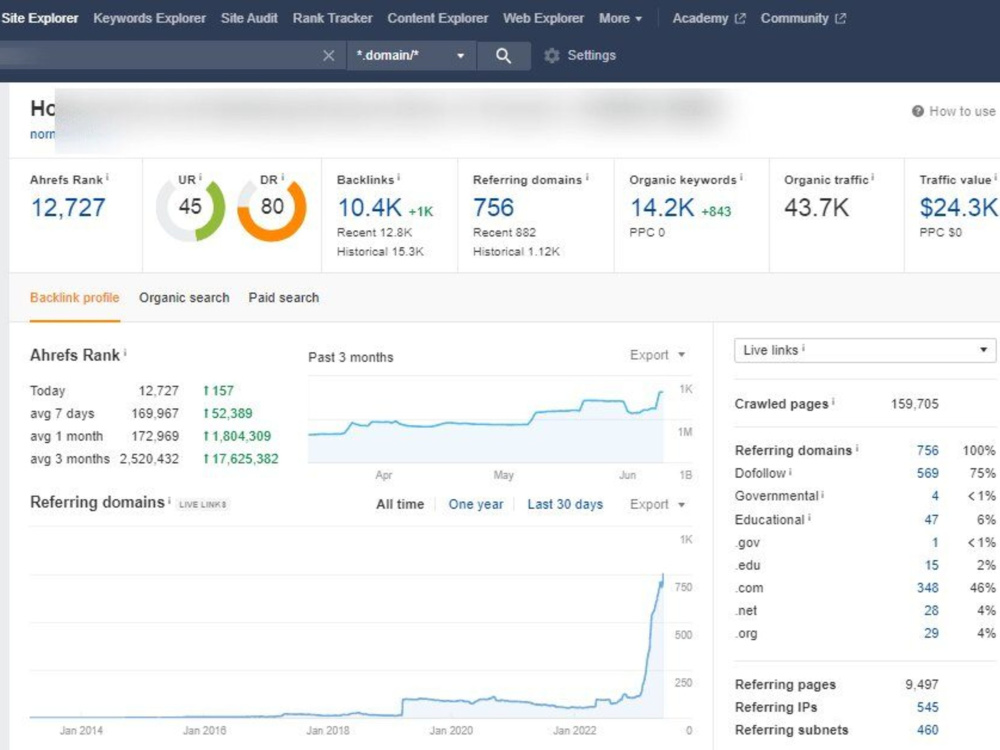Select Last 30 days range

tap(565, 504)
